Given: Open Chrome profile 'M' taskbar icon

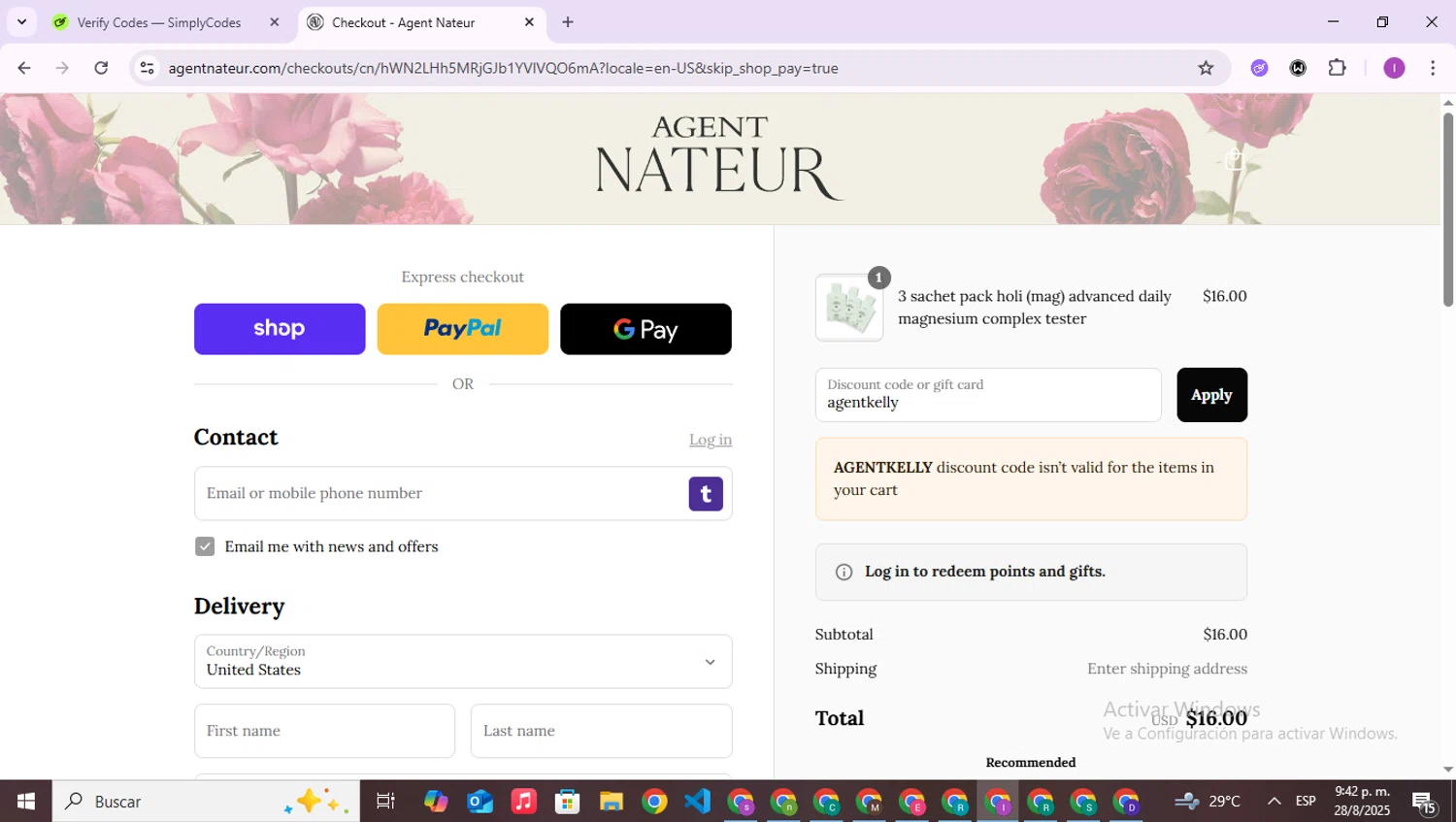Looking at the screenshot, I should 869,802.
